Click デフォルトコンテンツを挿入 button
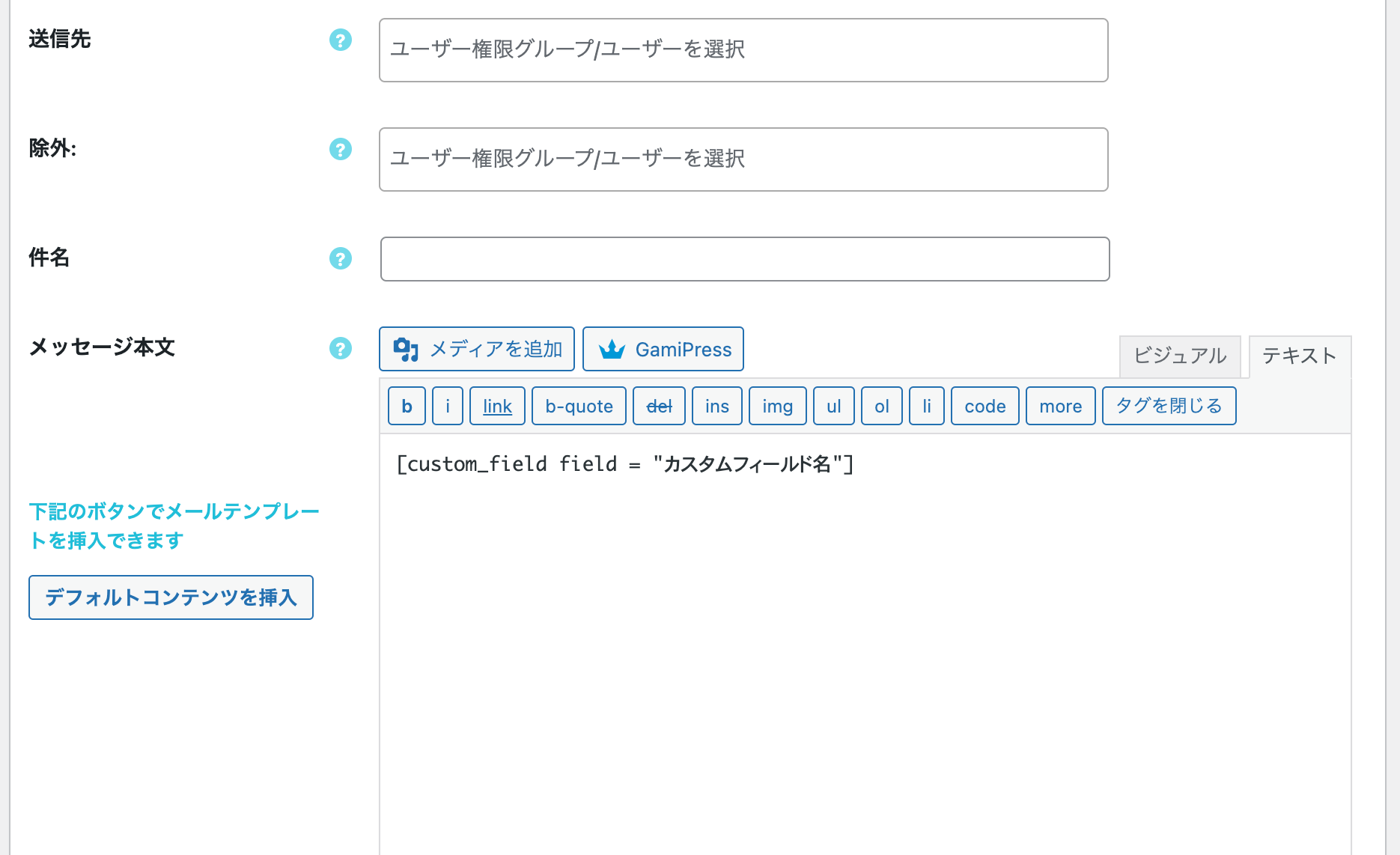The height and width of the screenshot is (855, 1400). [x=171, y=597]
